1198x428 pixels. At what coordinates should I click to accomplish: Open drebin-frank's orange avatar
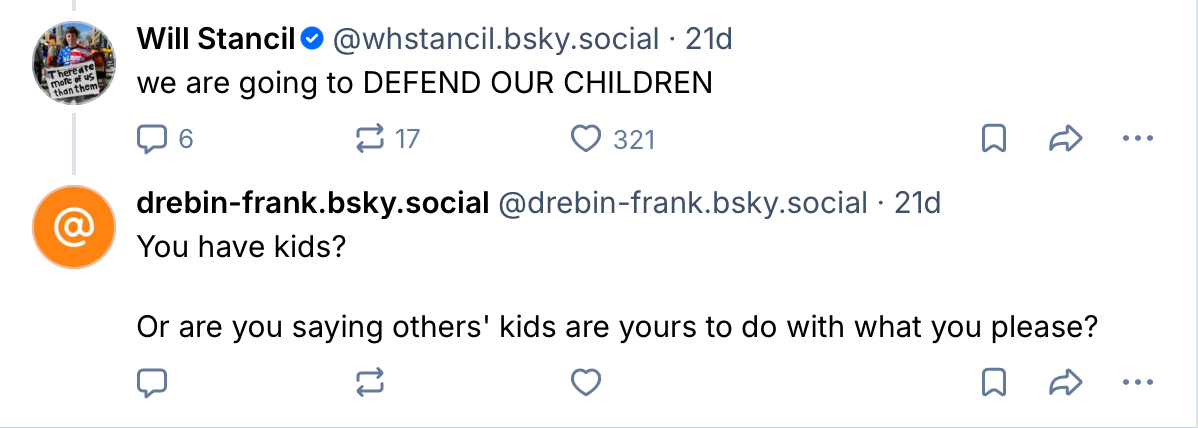pos(73,229)
